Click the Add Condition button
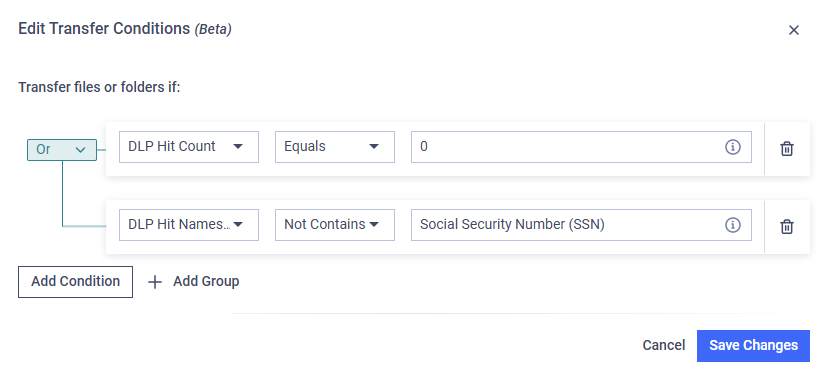 [x=76, y=282]
